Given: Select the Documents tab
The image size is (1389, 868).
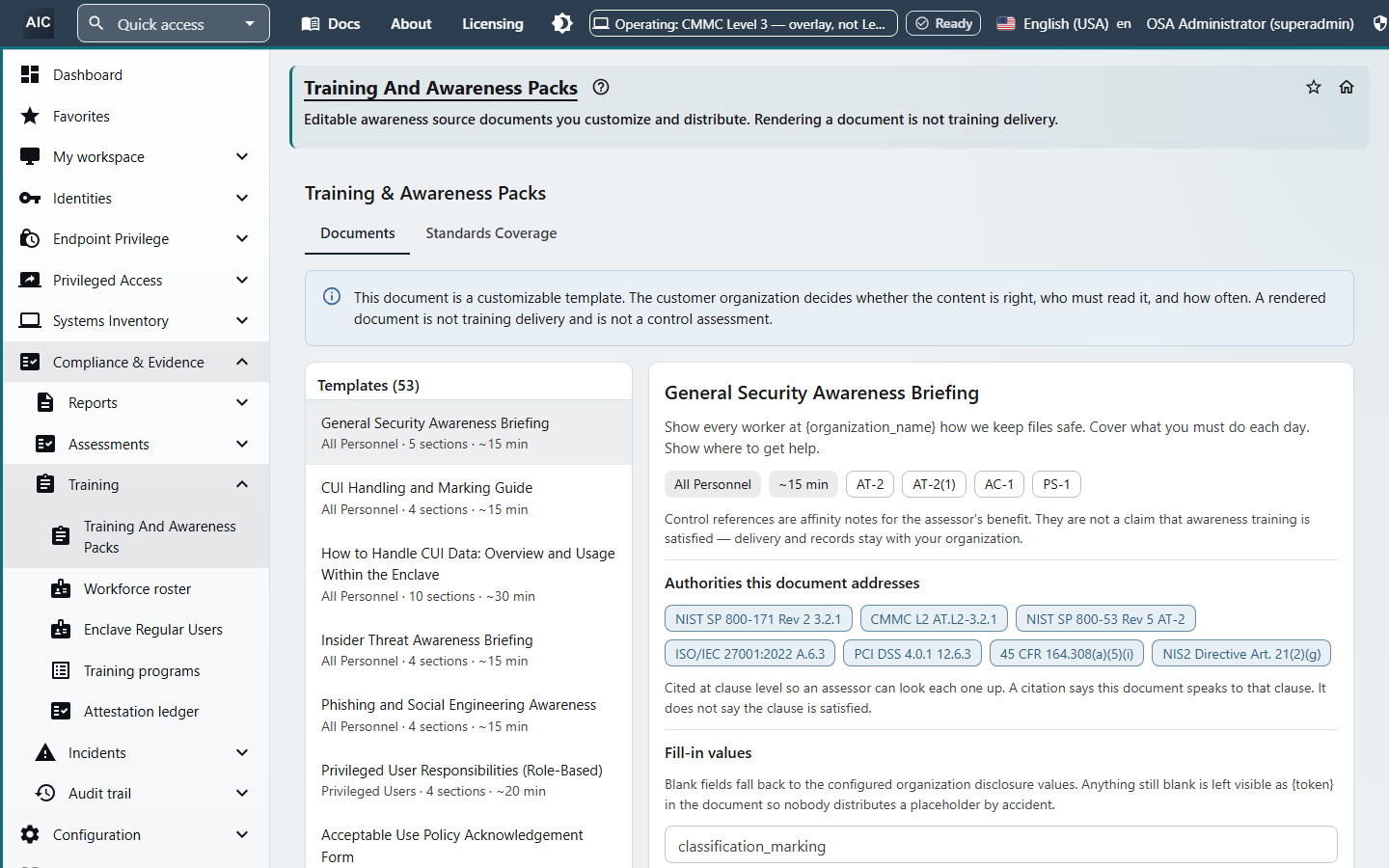Looking at the screenshot, I should coord(357,233).
